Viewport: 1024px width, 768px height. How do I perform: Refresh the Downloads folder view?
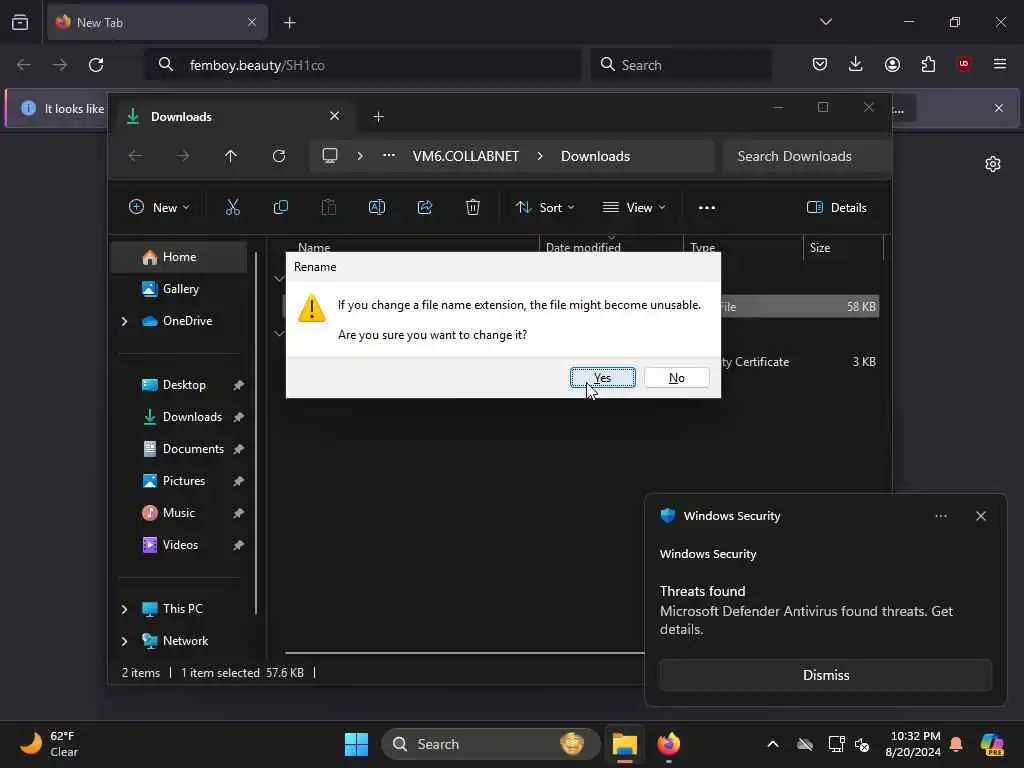tap(279, 156)
